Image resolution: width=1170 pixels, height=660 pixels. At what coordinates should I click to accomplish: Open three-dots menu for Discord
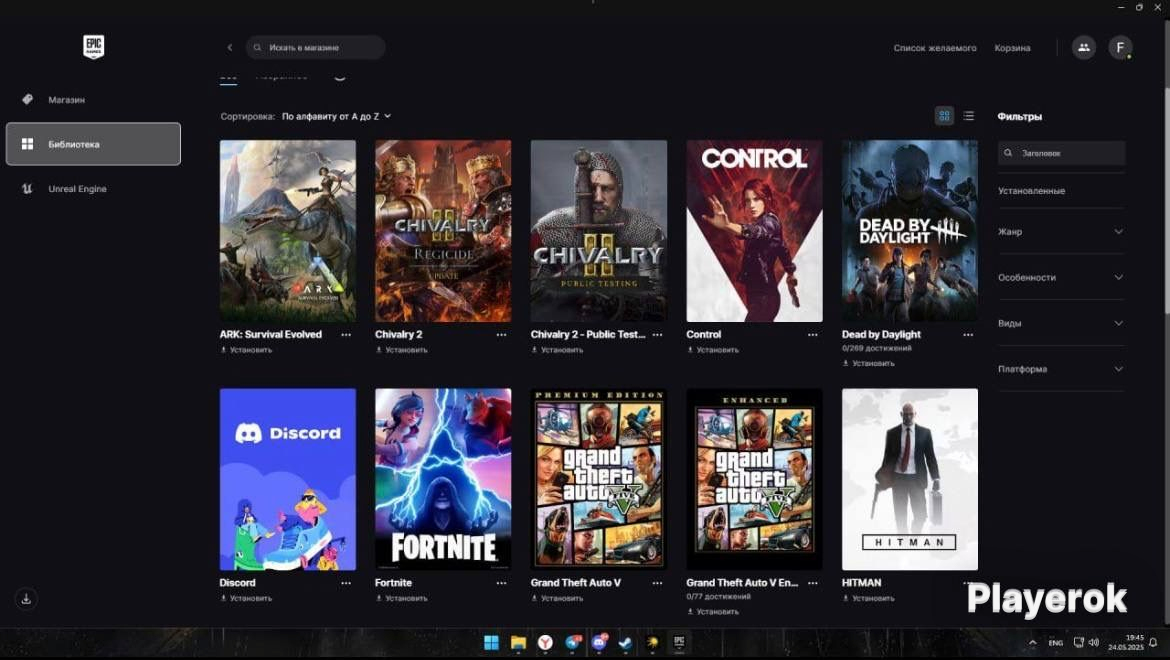[345, 583]
